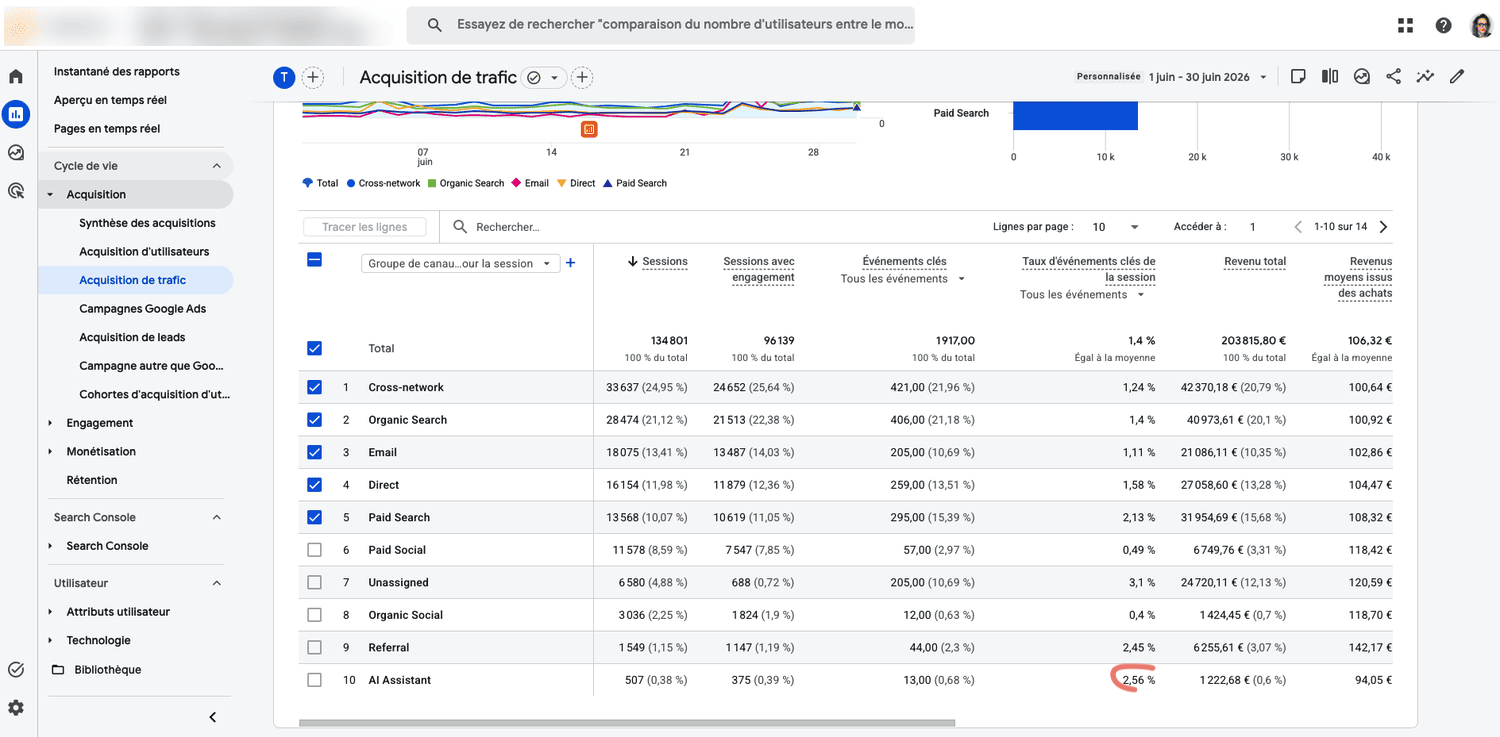Sort by Revenu total column header
The width and height of the screenshot is (1500, 737).
(1255, 262)
